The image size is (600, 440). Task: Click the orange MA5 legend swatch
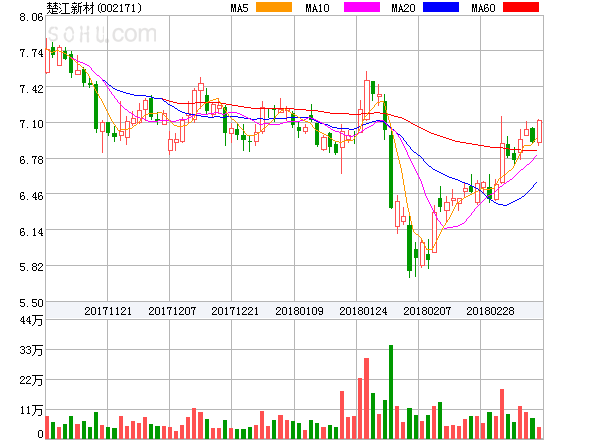pos(274,7)
